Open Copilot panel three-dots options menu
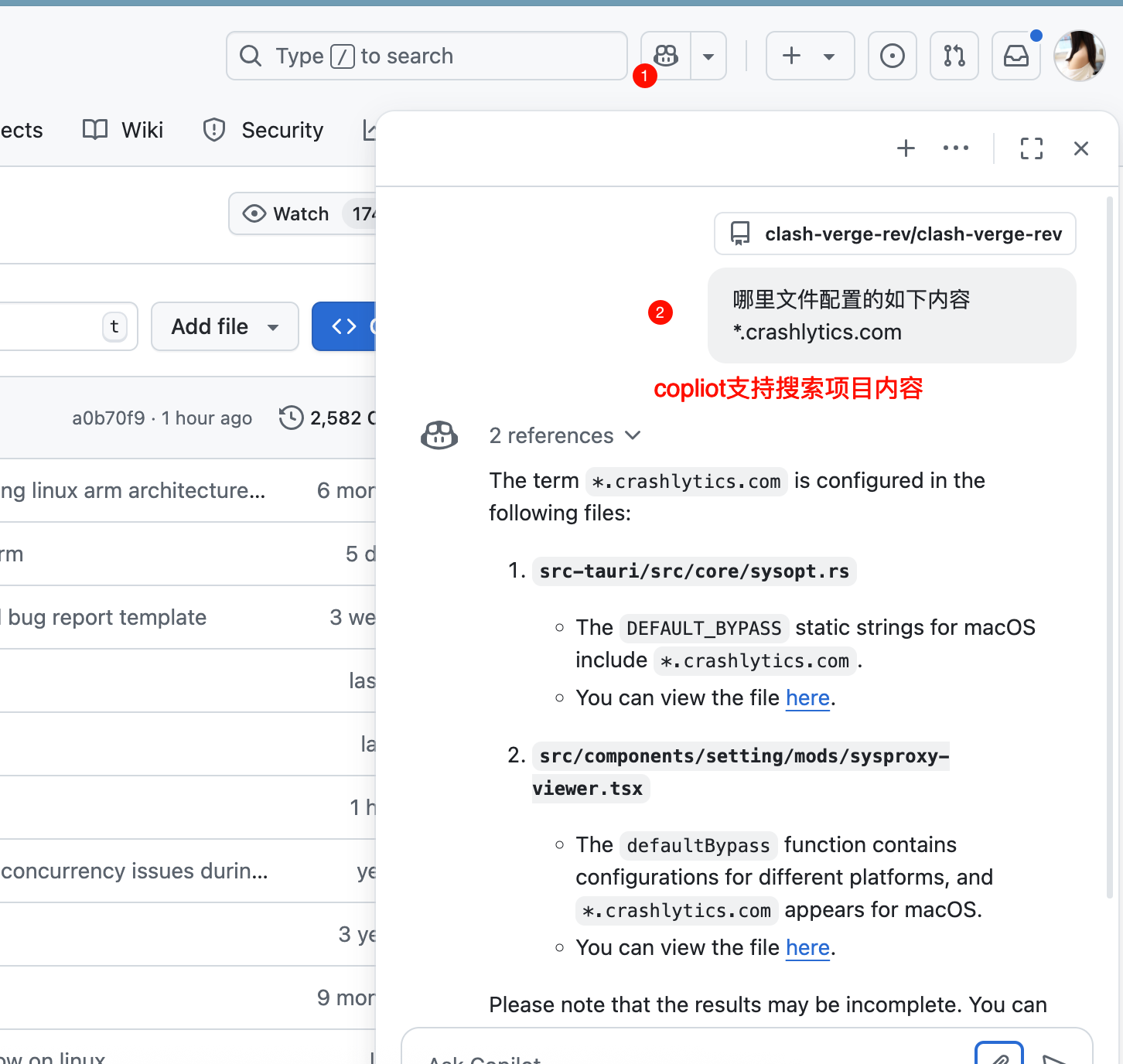This screenshot has width=1123, height=1064. (x=955, y=148)
